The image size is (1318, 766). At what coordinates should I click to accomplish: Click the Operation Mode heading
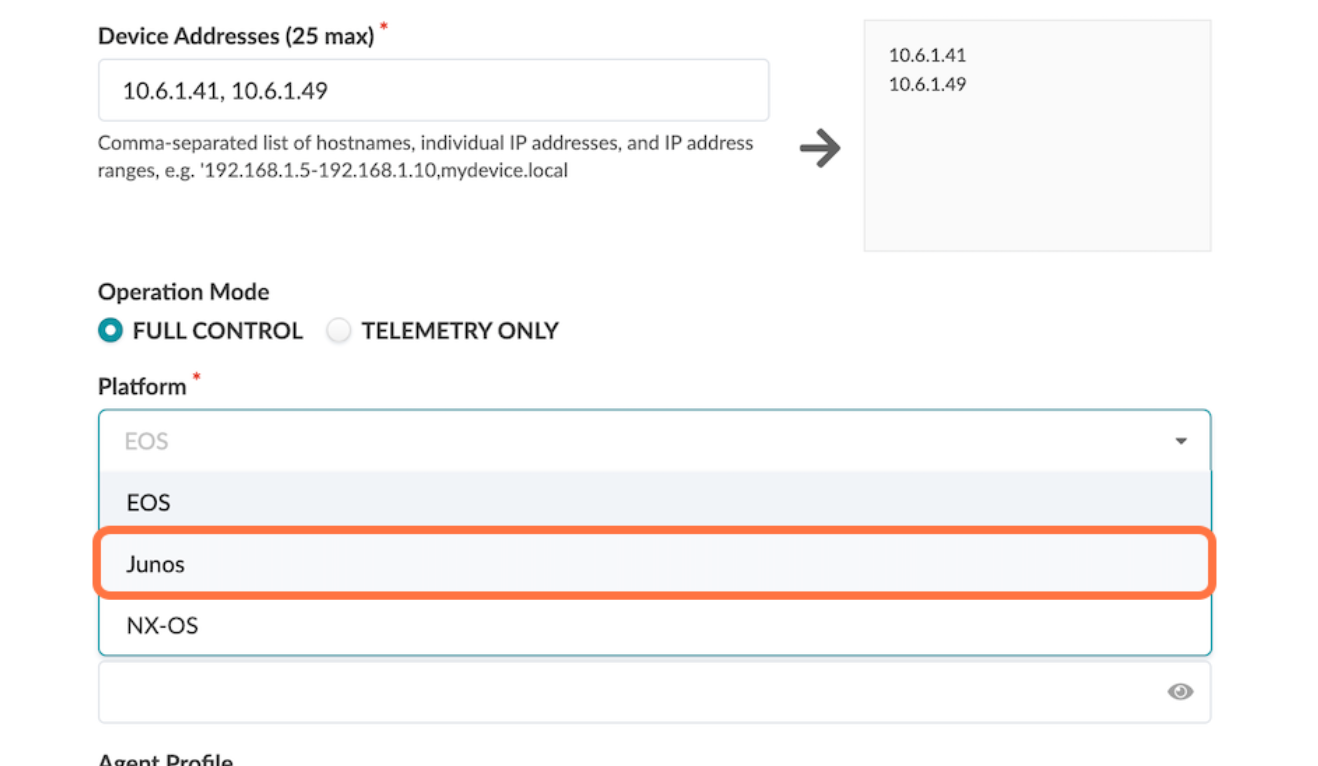click(183, 292)
